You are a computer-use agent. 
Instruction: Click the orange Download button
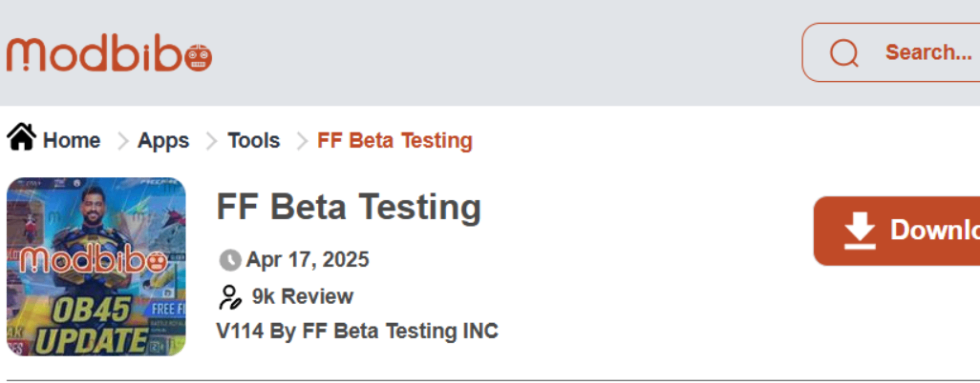click(897, 231)
